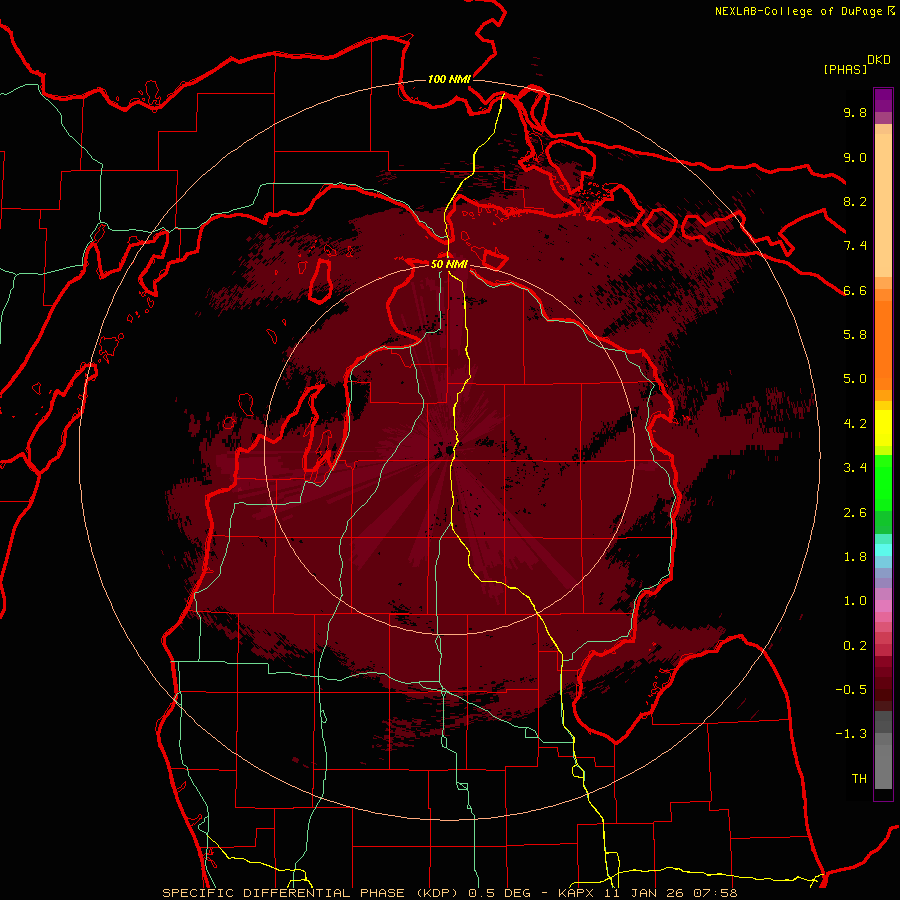Screen dimensions: 900x900
Task: Click the "50 NMI" range ring label
Action: click(449, 264)
